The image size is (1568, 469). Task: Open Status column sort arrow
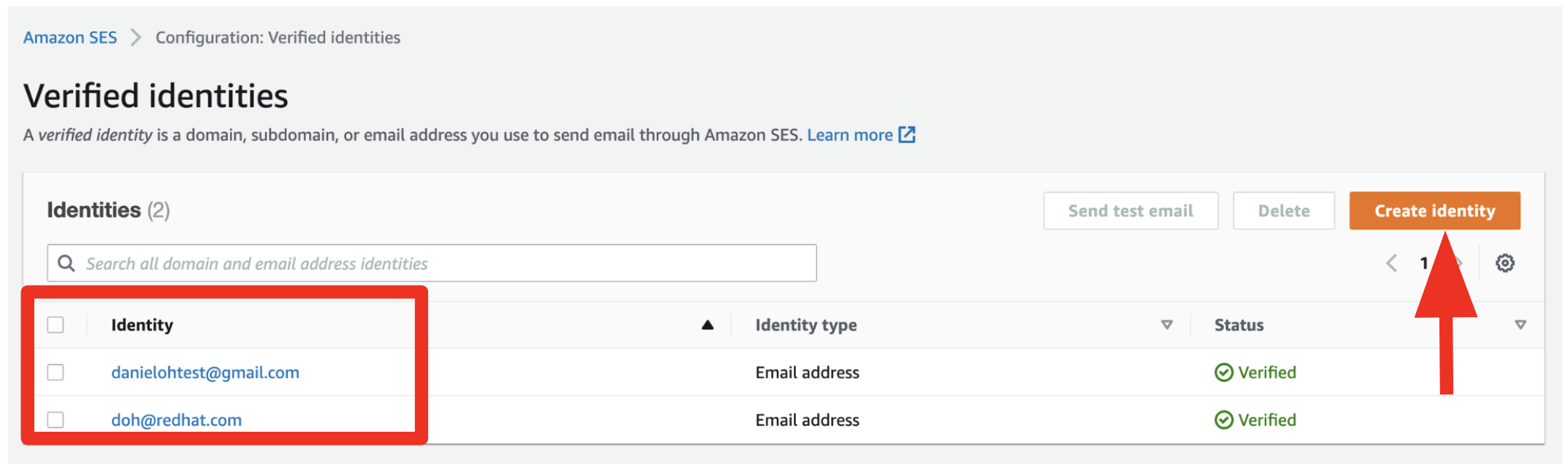pos(1521,325)
